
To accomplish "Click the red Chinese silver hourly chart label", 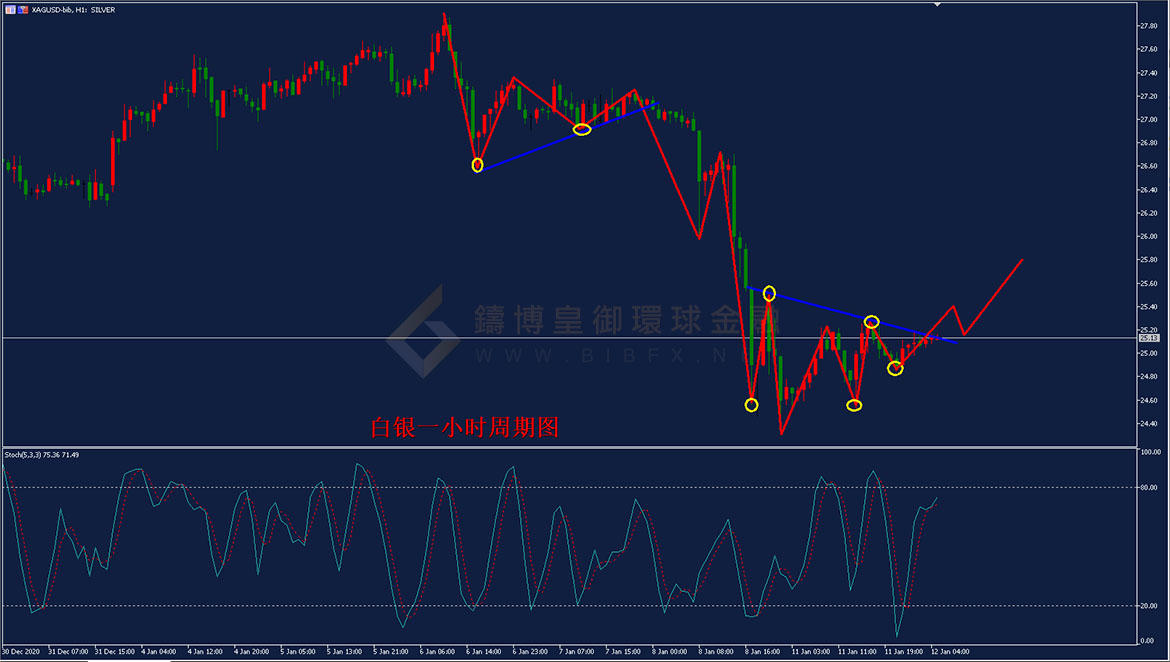I will (464, 428).
